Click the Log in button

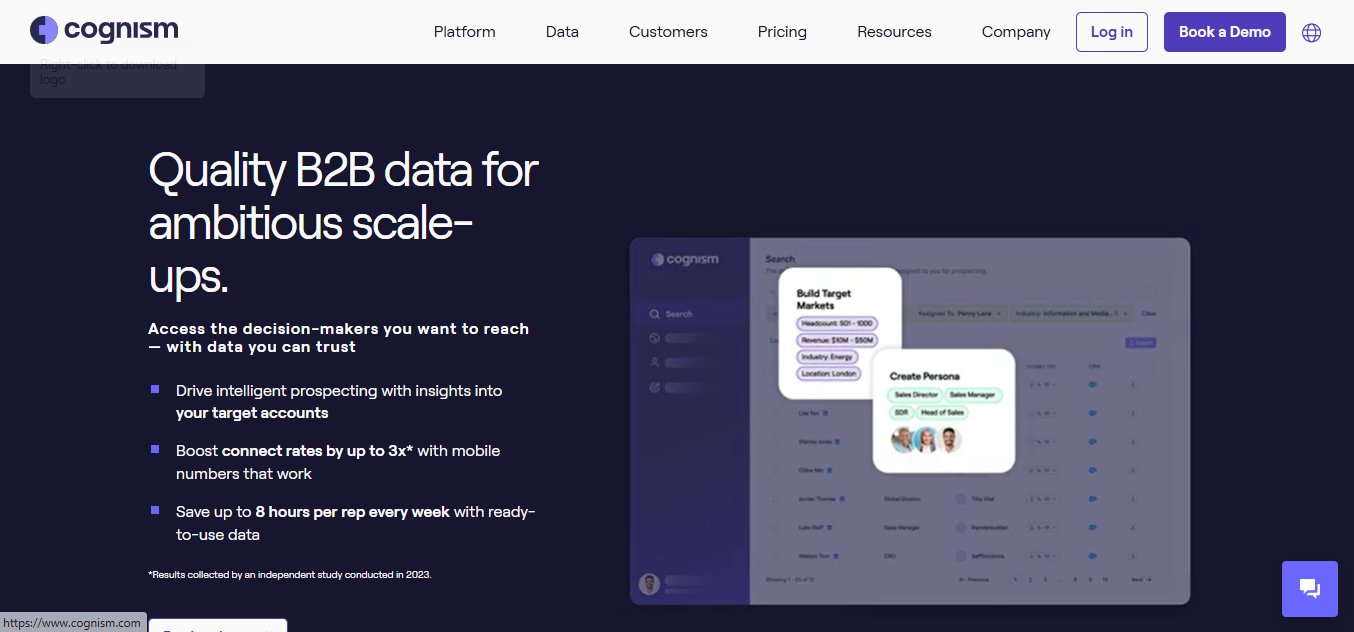click(x=1111, y=31)
